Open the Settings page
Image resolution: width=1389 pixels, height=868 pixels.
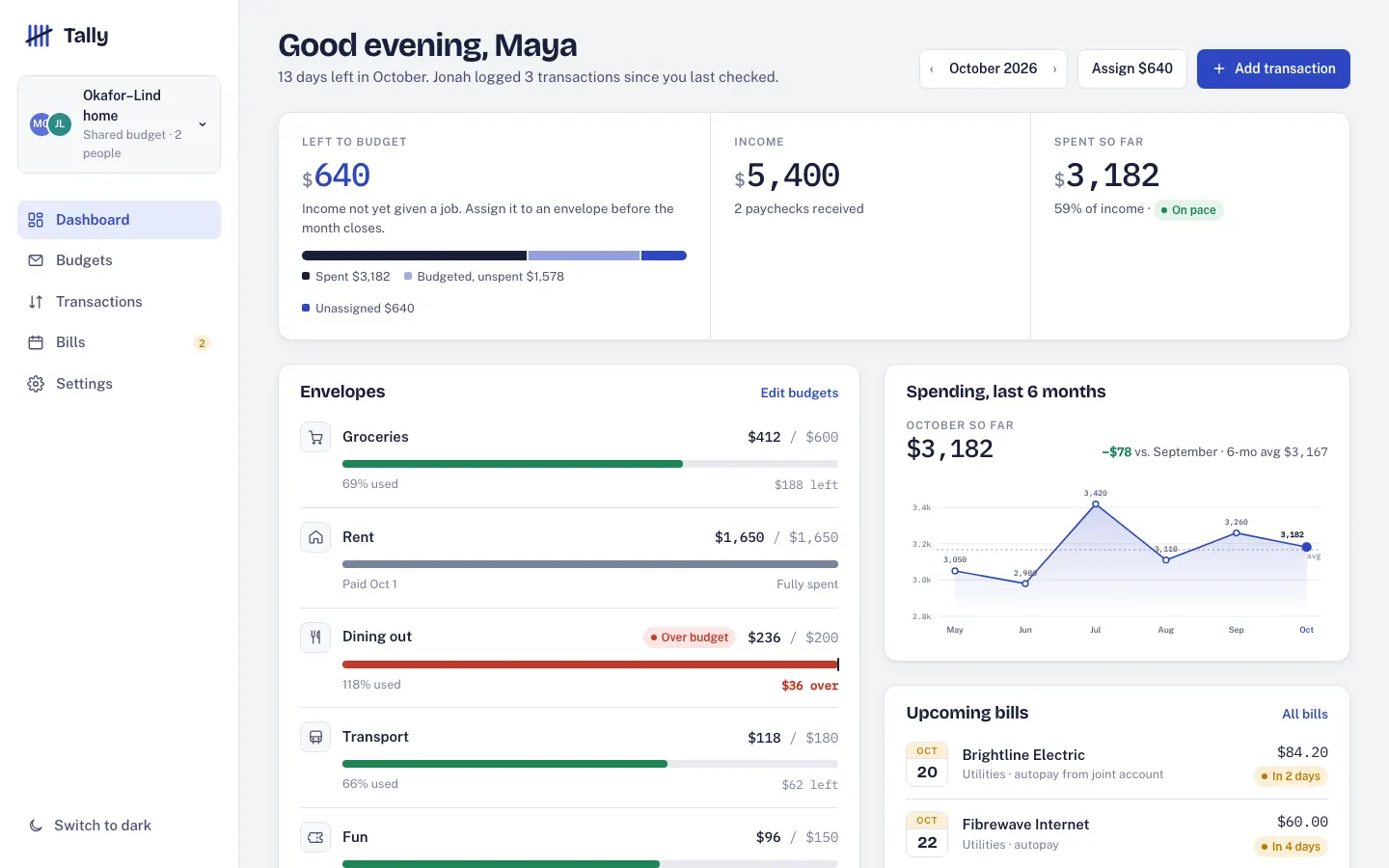pyautogui.click(x=119, y=384)
